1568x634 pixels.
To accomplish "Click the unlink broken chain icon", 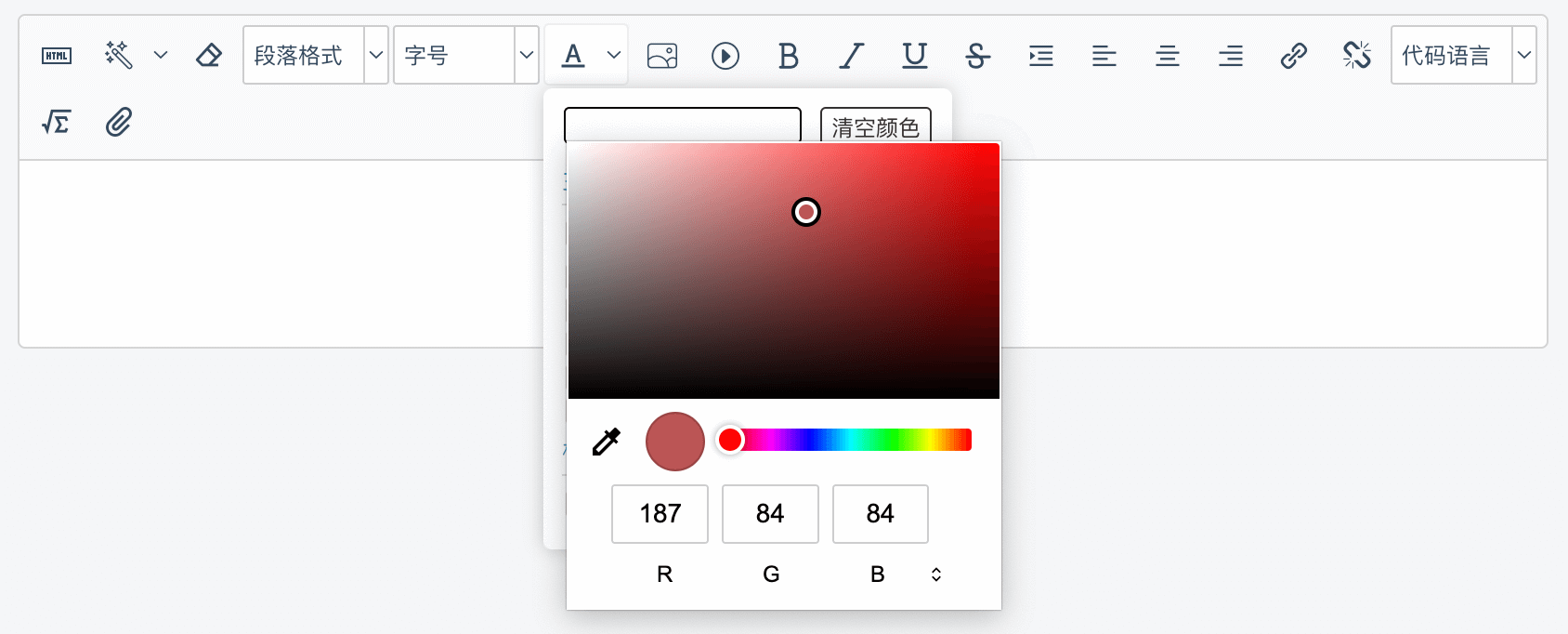I will click(1357, 56).
